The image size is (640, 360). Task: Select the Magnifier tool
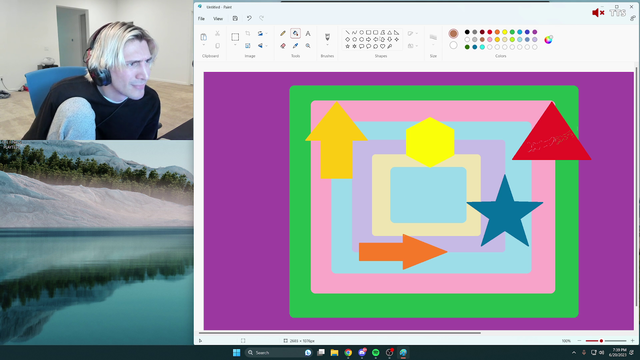pyautogui.click(x=308, y=46)
